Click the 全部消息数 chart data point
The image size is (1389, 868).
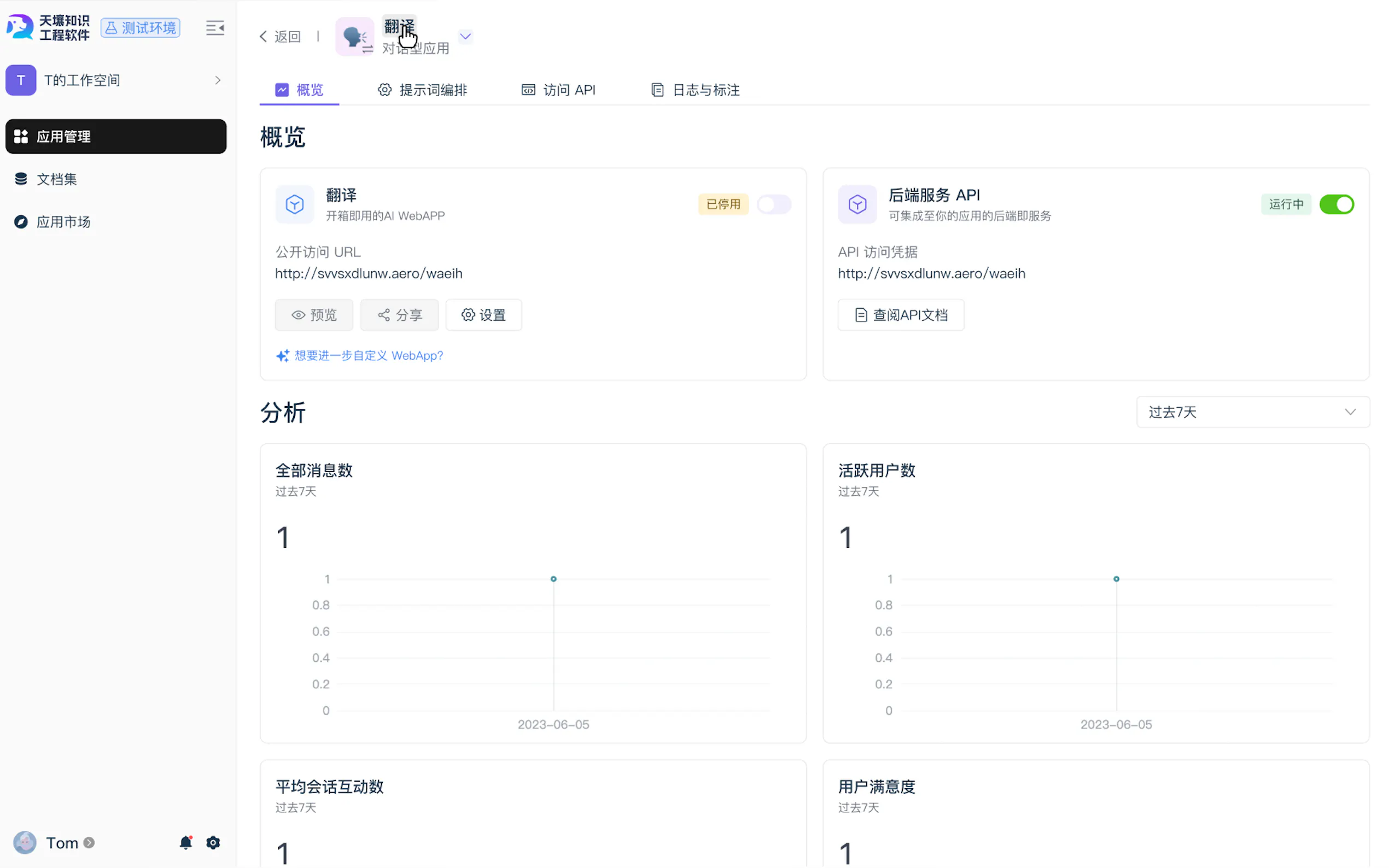pyautogui.click(x=553, y=579)
